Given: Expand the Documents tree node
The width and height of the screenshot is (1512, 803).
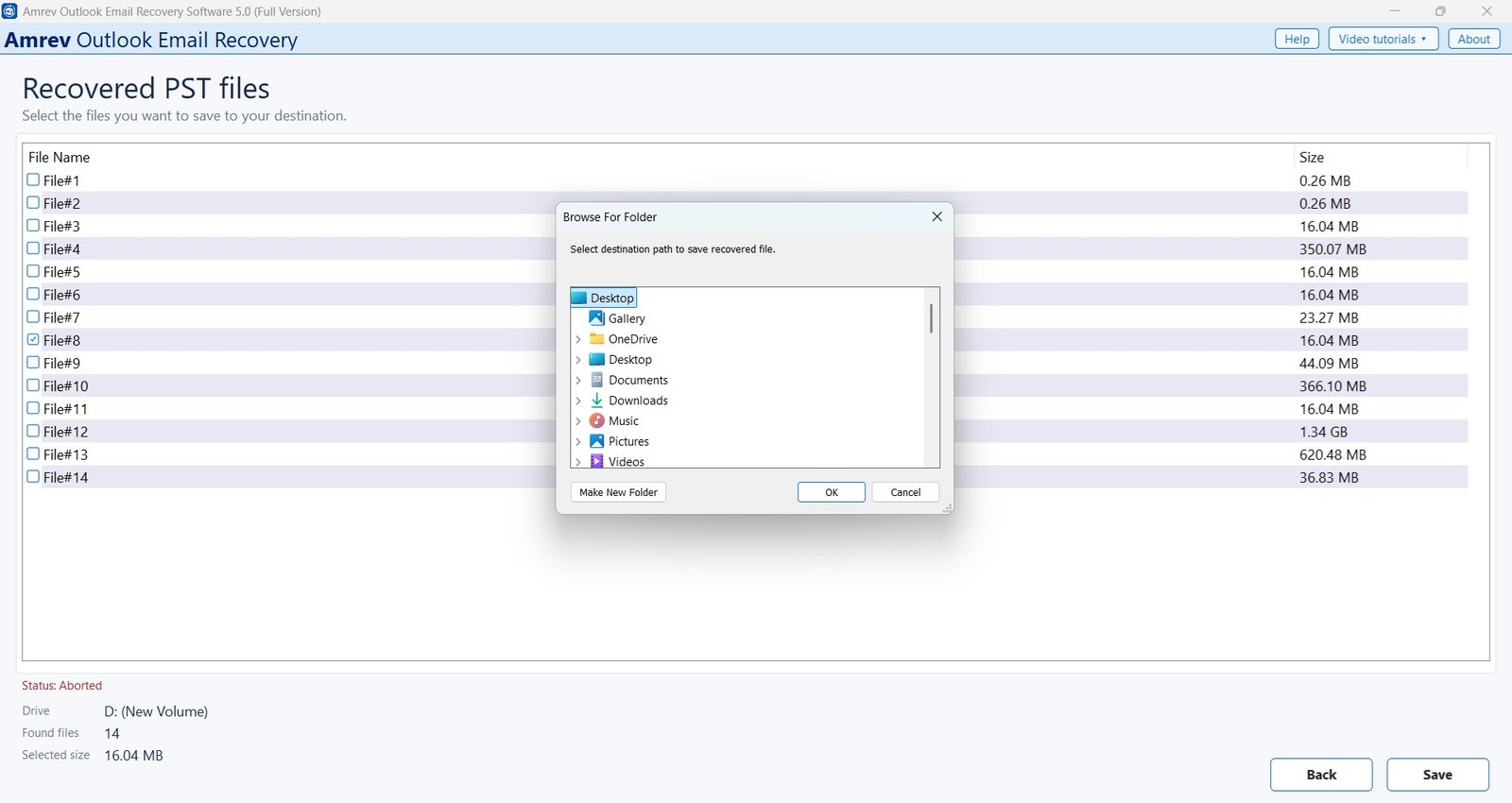Looking at the screenshot, I should click(x=578, y=381).
